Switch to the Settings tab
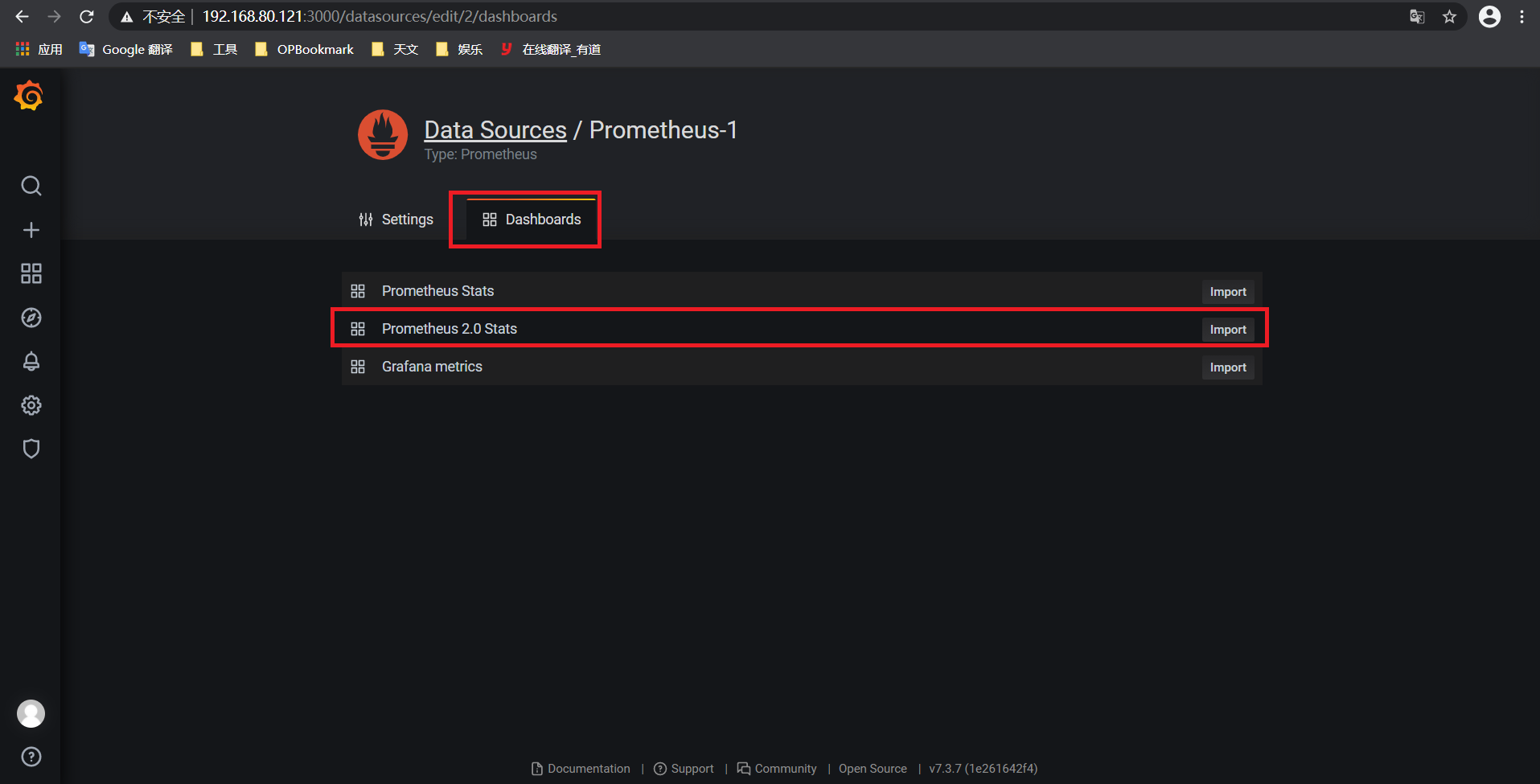 [396, 220]
